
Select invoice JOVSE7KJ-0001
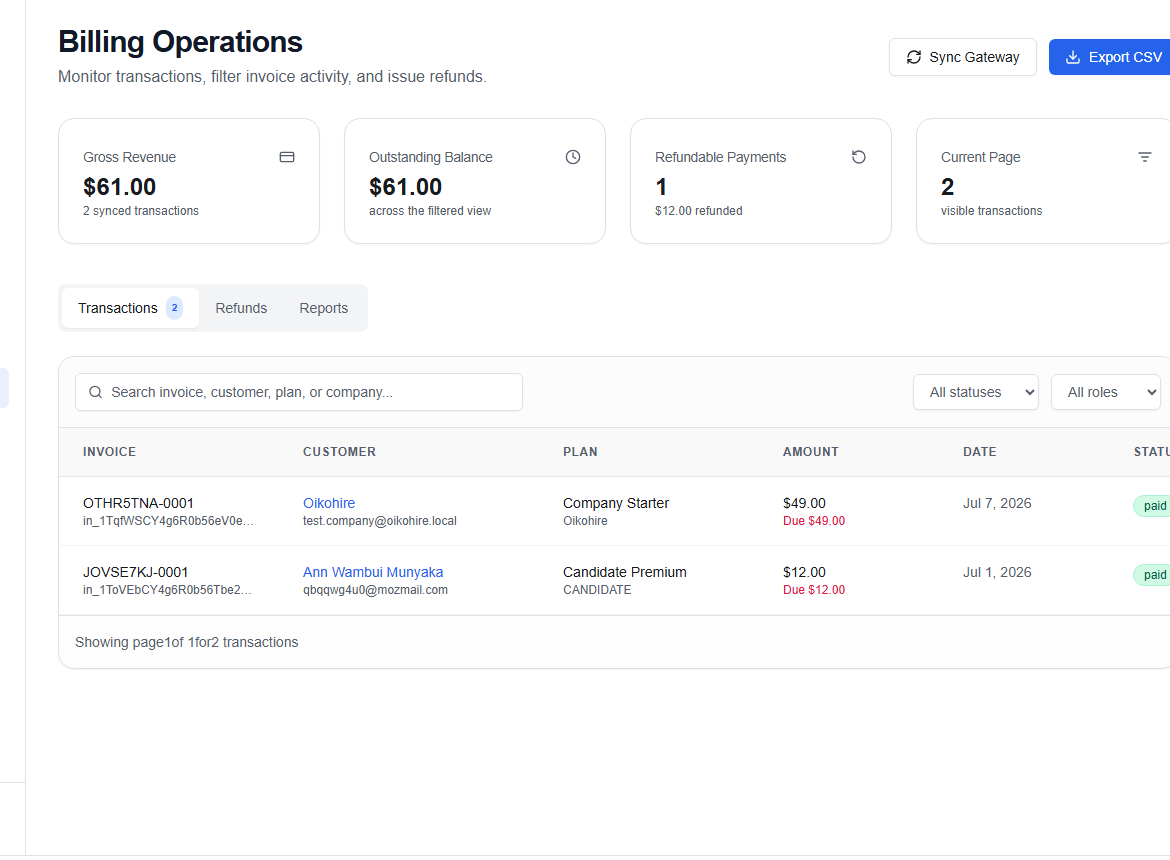point(136,572)
